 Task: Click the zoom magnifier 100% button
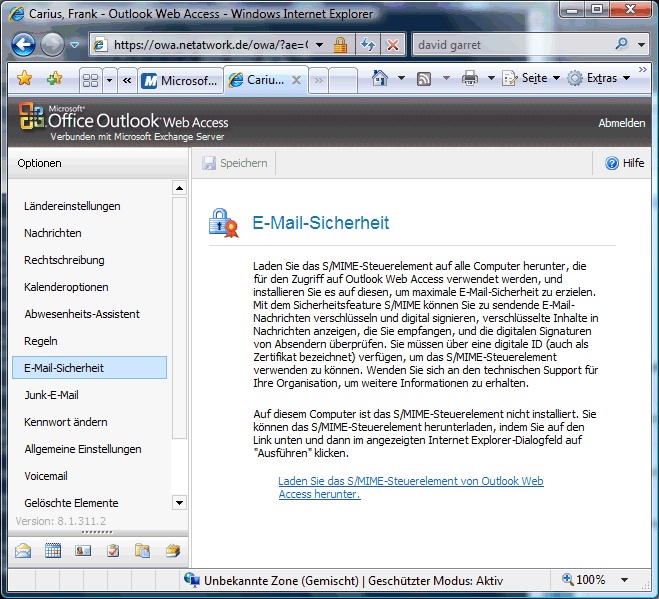click(x=583, y=580)
